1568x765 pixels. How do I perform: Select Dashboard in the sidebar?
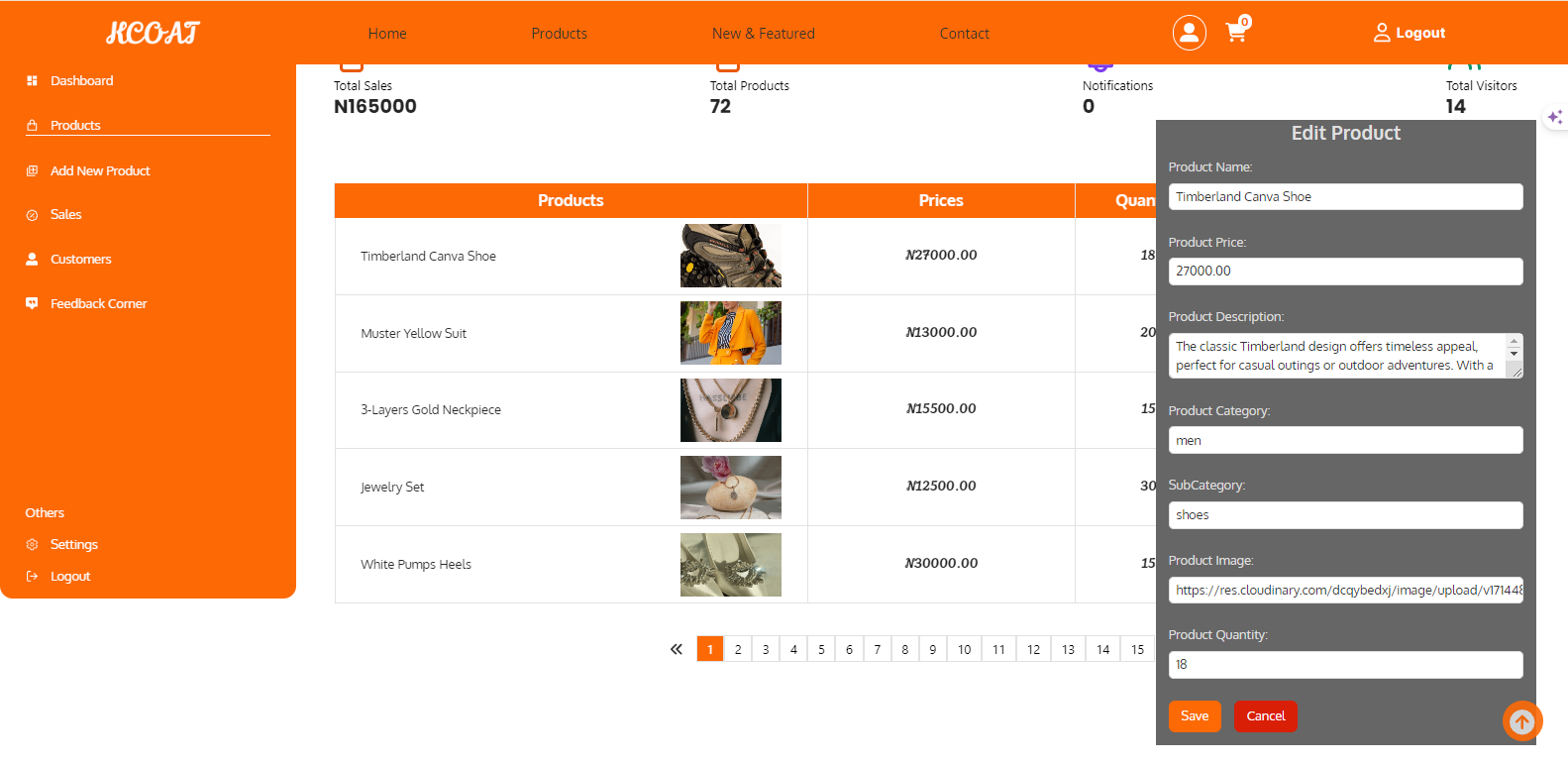[81, 80]
